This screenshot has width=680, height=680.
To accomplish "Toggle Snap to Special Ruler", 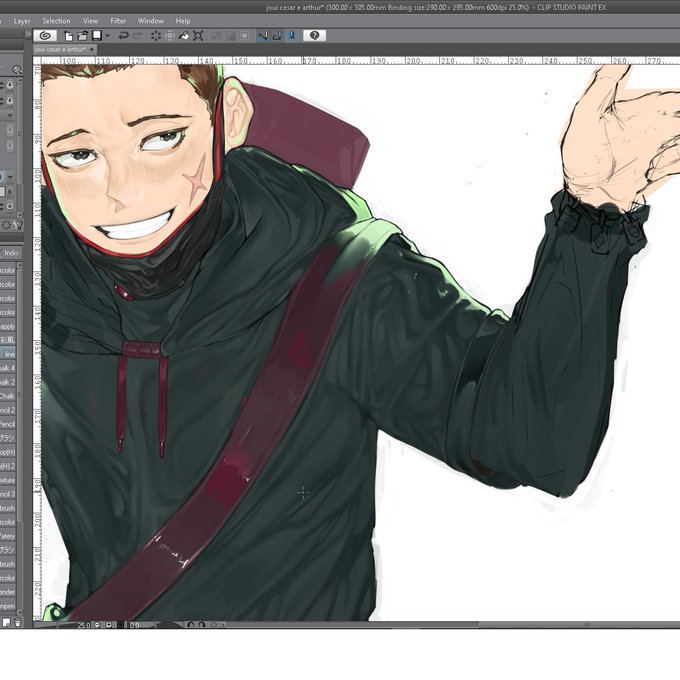I will point(277,36).
